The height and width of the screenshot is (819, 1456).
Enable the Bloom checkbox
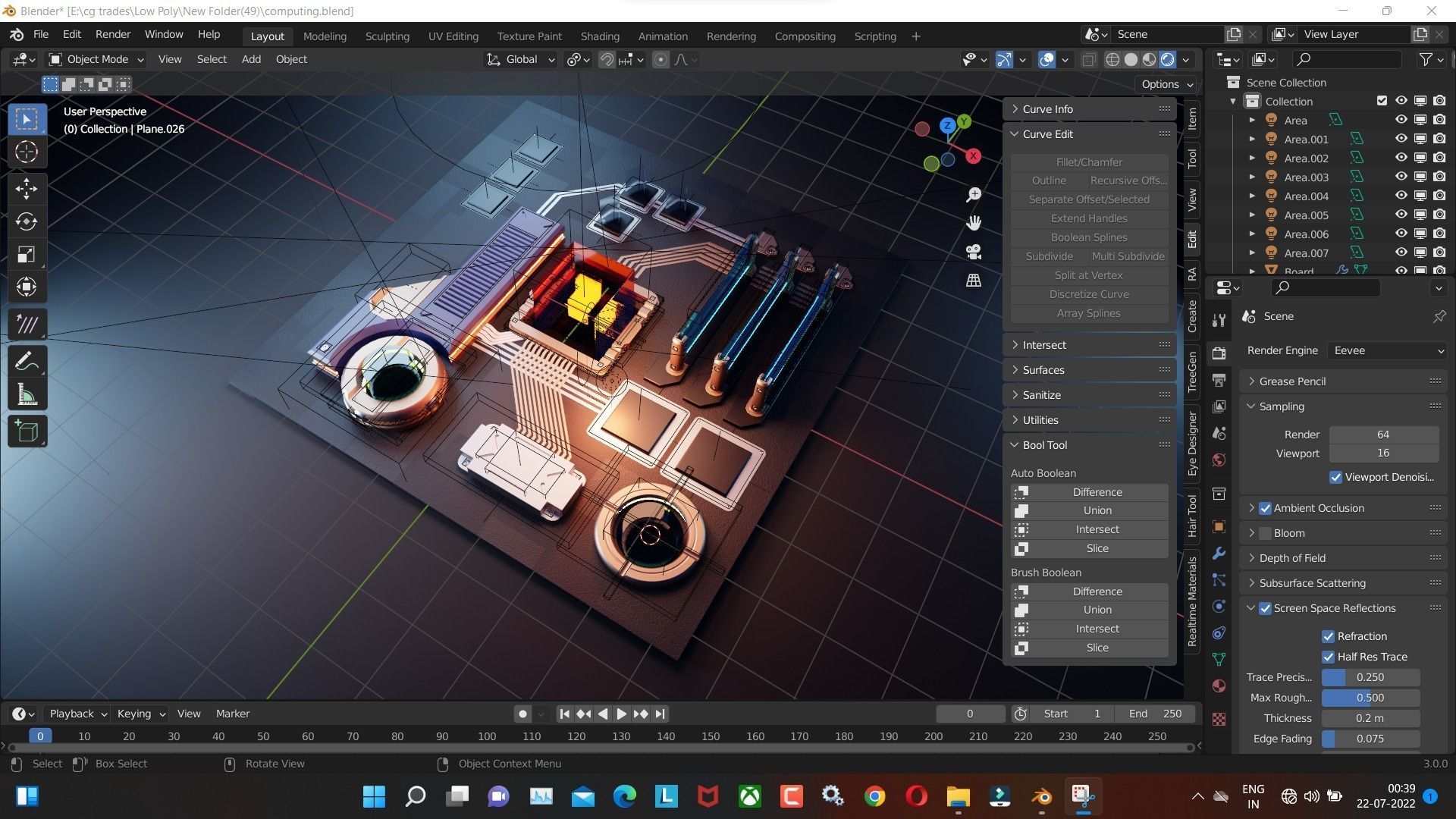1265,533
